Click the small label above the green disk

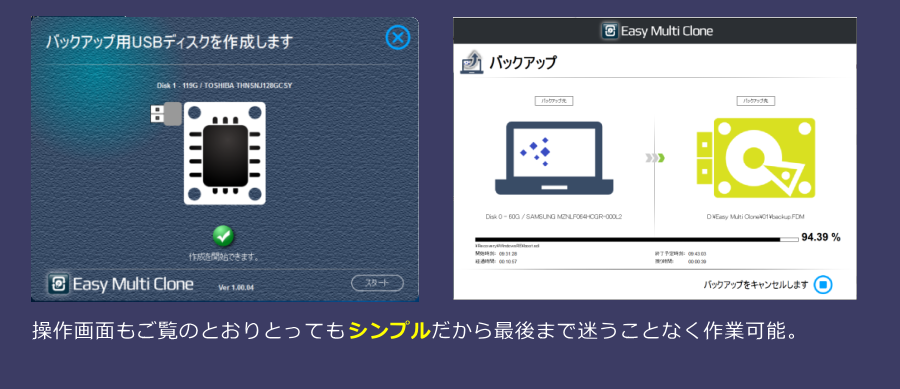click(x=756, y=101)
